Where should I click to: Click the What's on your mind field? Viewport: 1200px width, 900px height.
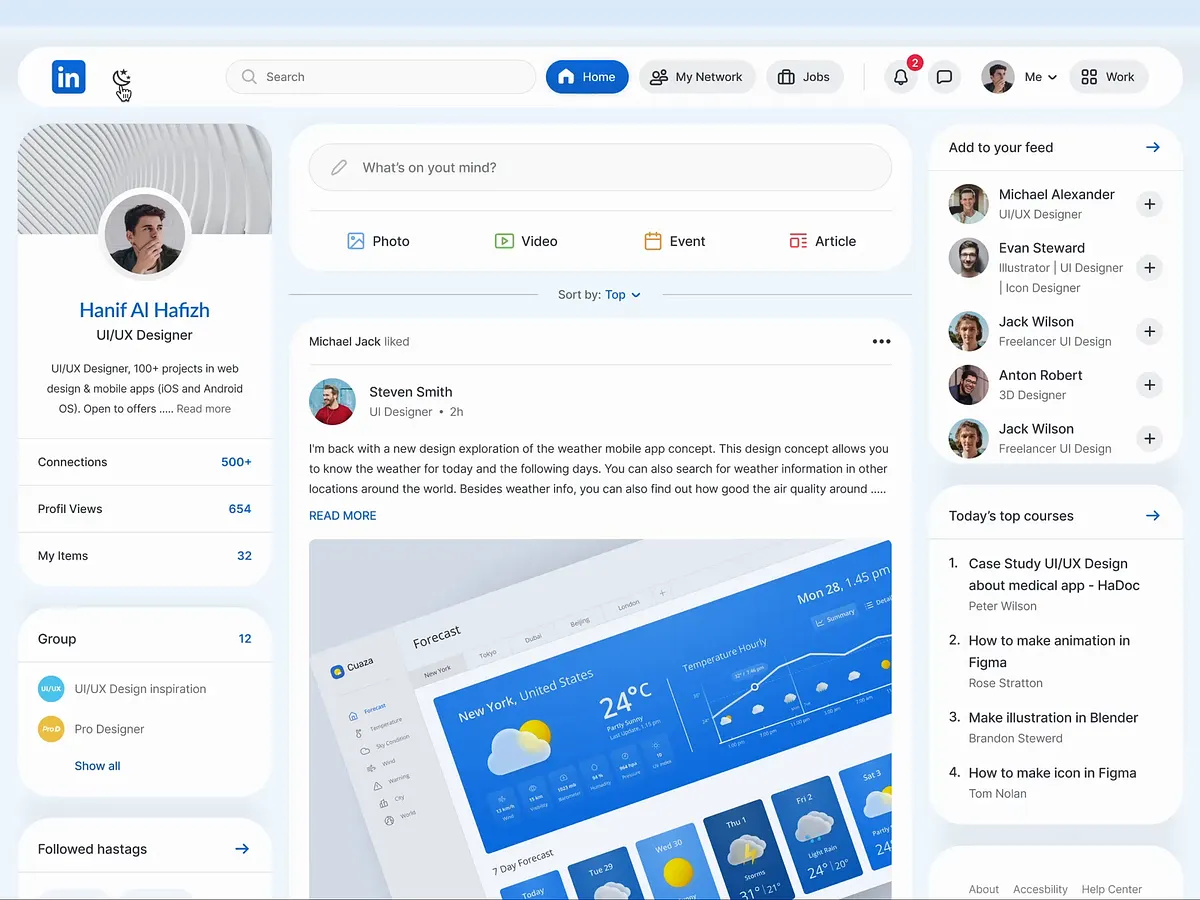tap(600, 167)
